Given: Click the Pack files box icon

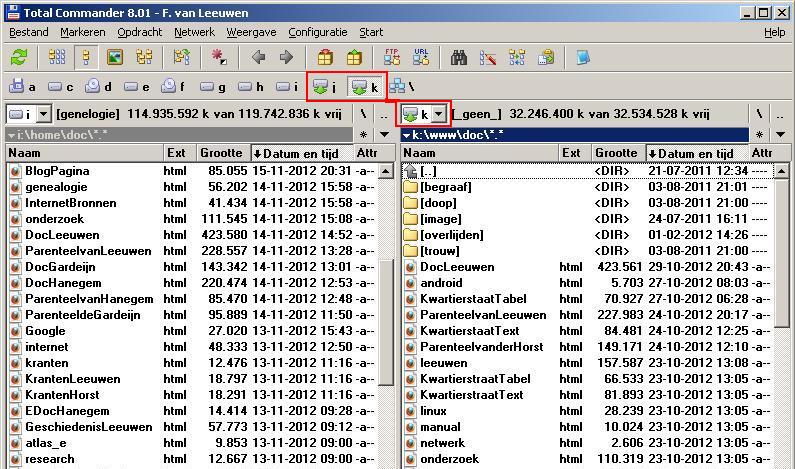Looking at the screenshot, I should 325,57.
